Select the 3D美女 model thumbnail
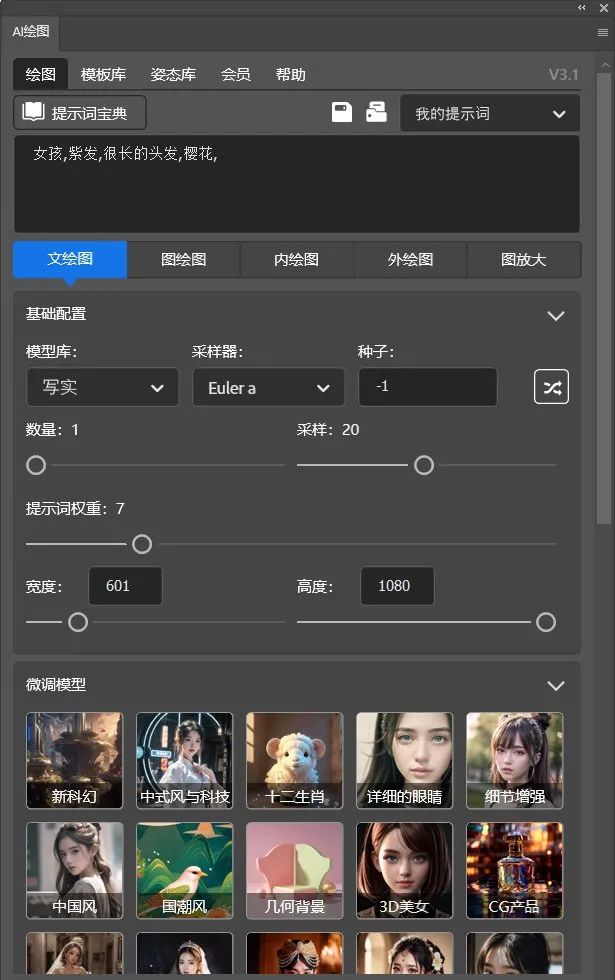 404,871
